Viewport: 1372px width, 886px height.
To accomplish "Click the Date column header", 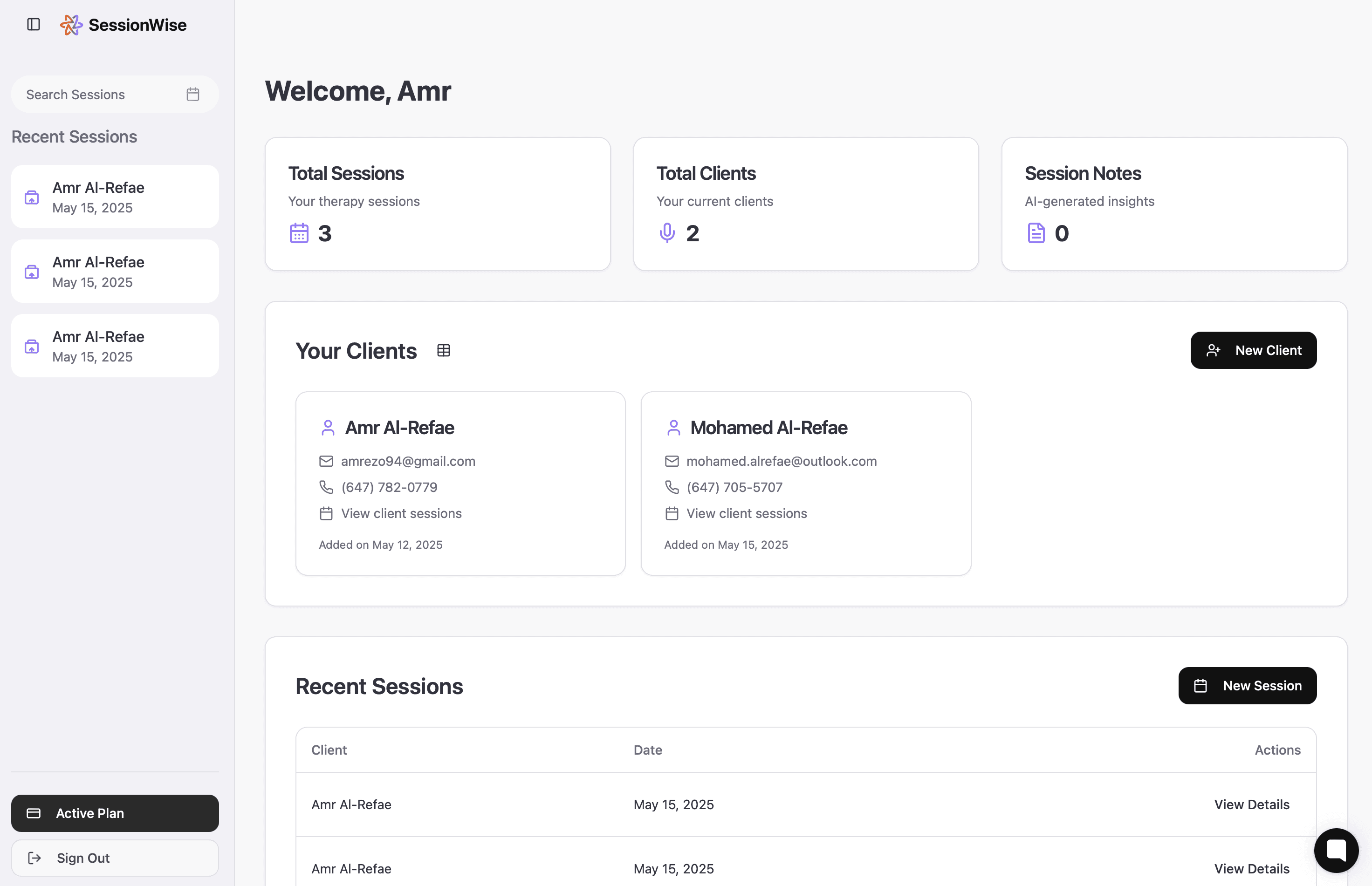I will (648, 750).
